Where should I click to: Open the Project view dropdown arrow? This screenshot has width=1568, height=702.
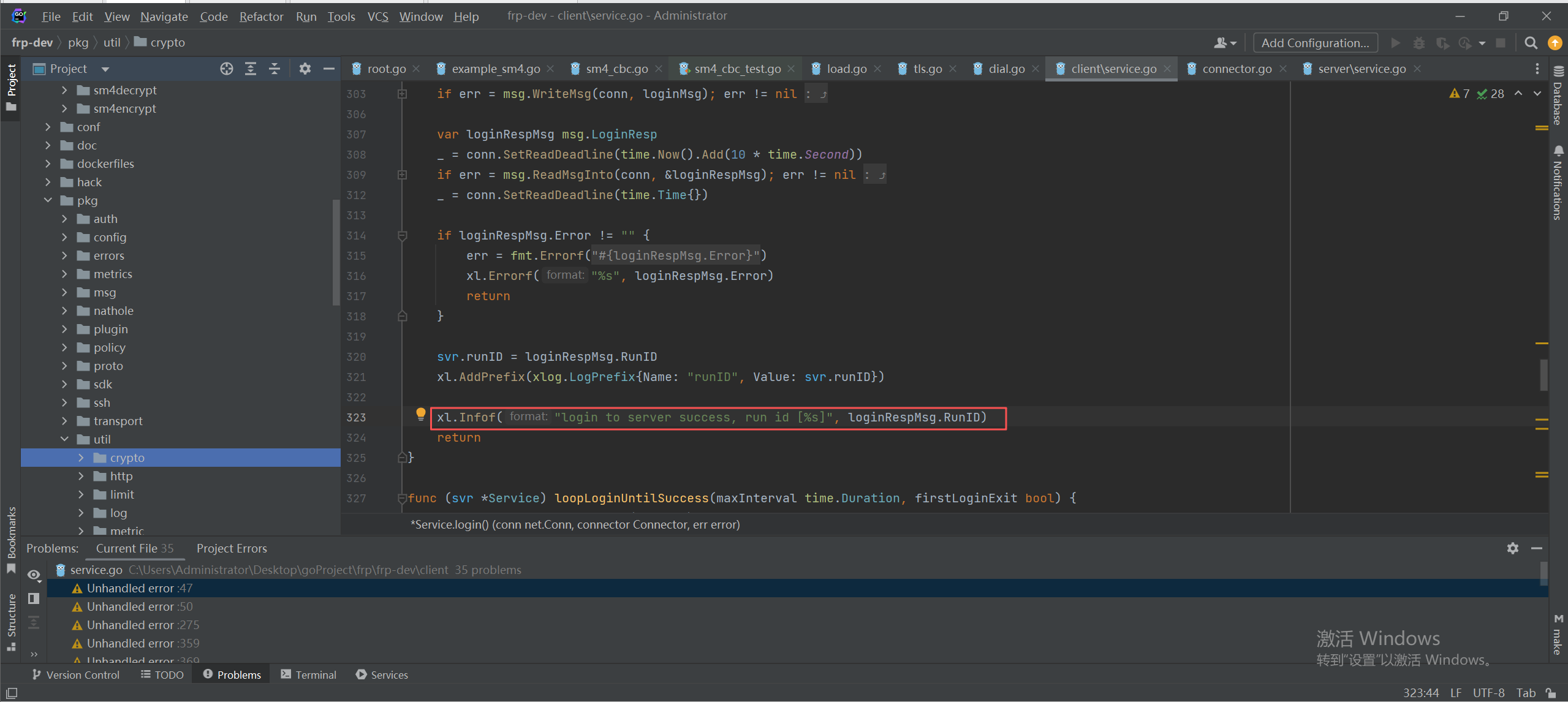pos(105,69)
